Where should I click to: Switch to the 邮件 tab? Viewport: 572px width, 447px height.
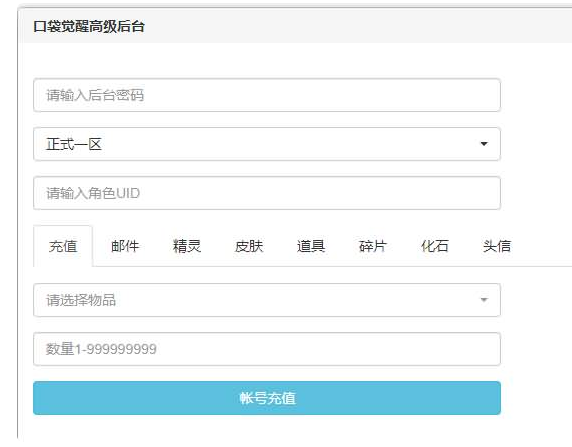click(x=125, y=246)
